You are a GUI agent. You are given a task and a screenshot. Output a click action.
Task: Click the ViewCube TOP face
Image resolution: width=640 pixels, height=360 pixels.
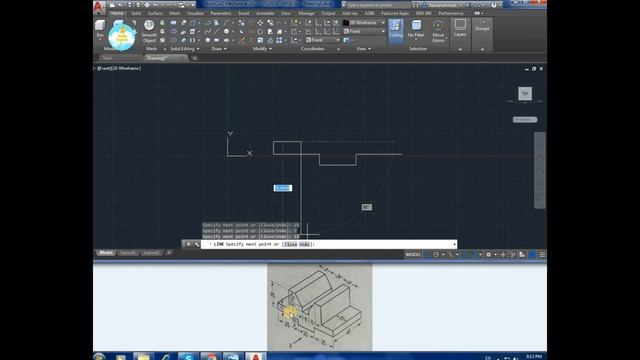pos(525,93)
